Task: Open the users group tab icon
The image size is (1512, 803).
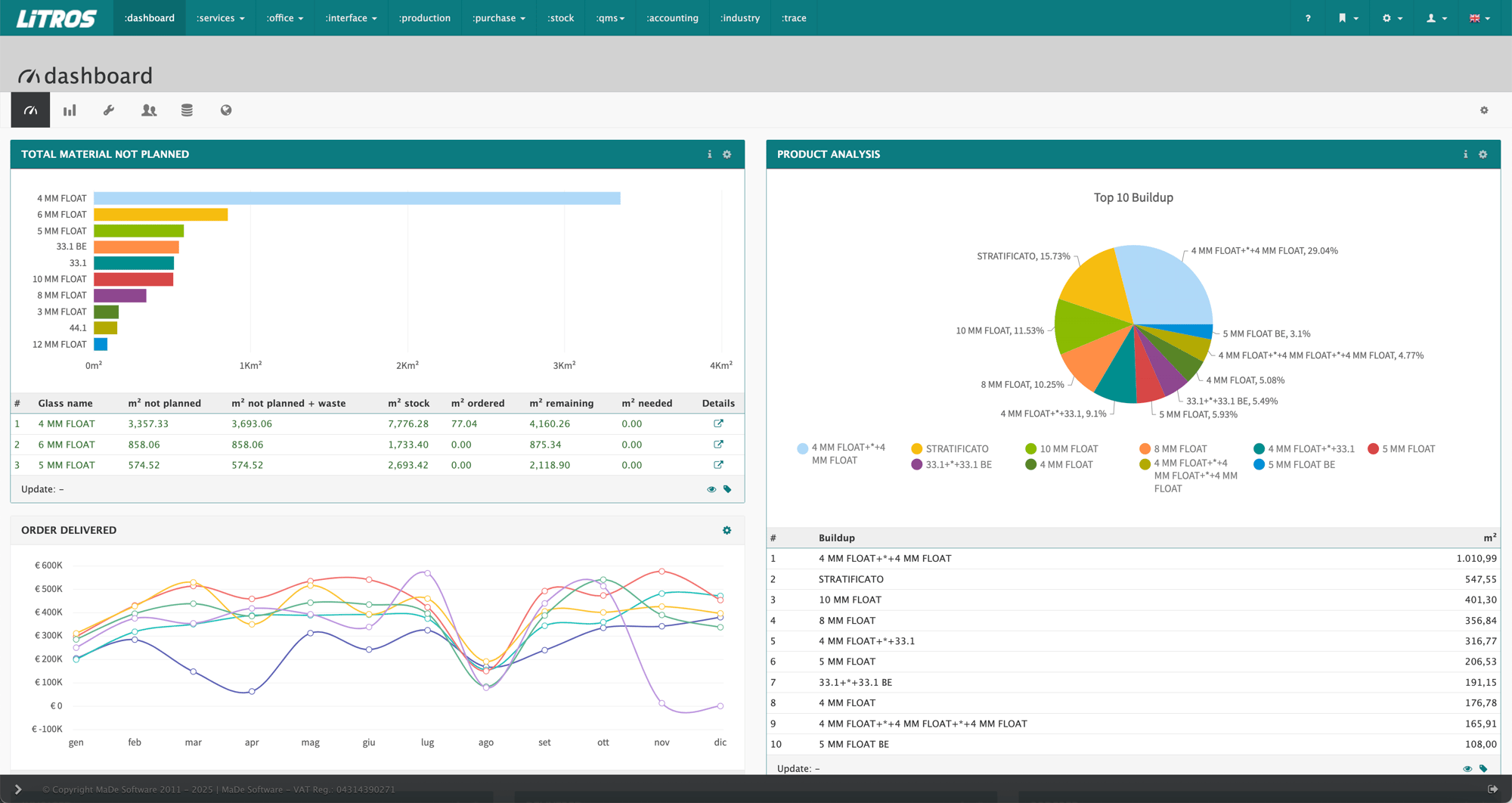Action: 149,110
